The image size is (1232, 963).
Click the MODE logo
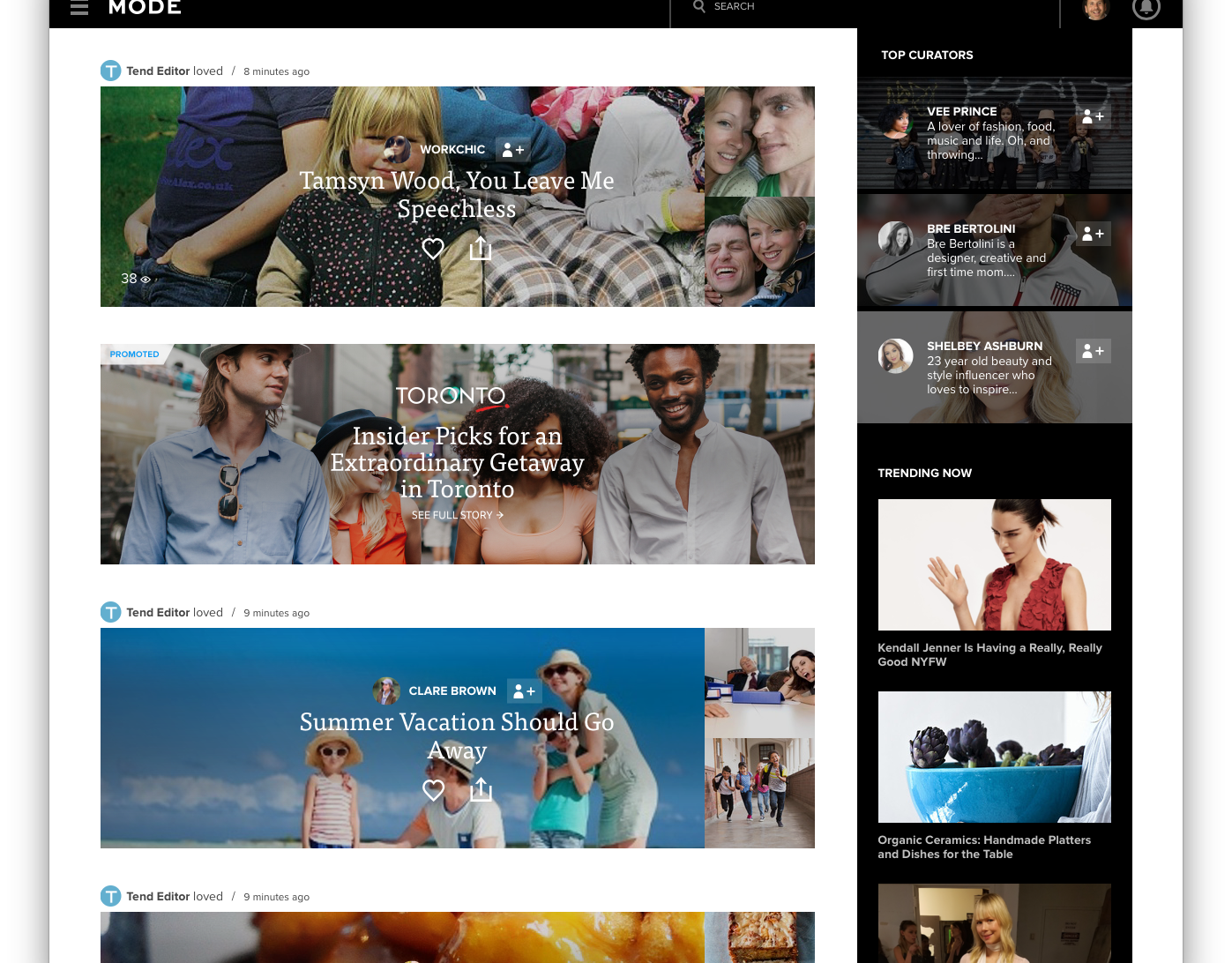pyautogui.click(x=145, y=8)
